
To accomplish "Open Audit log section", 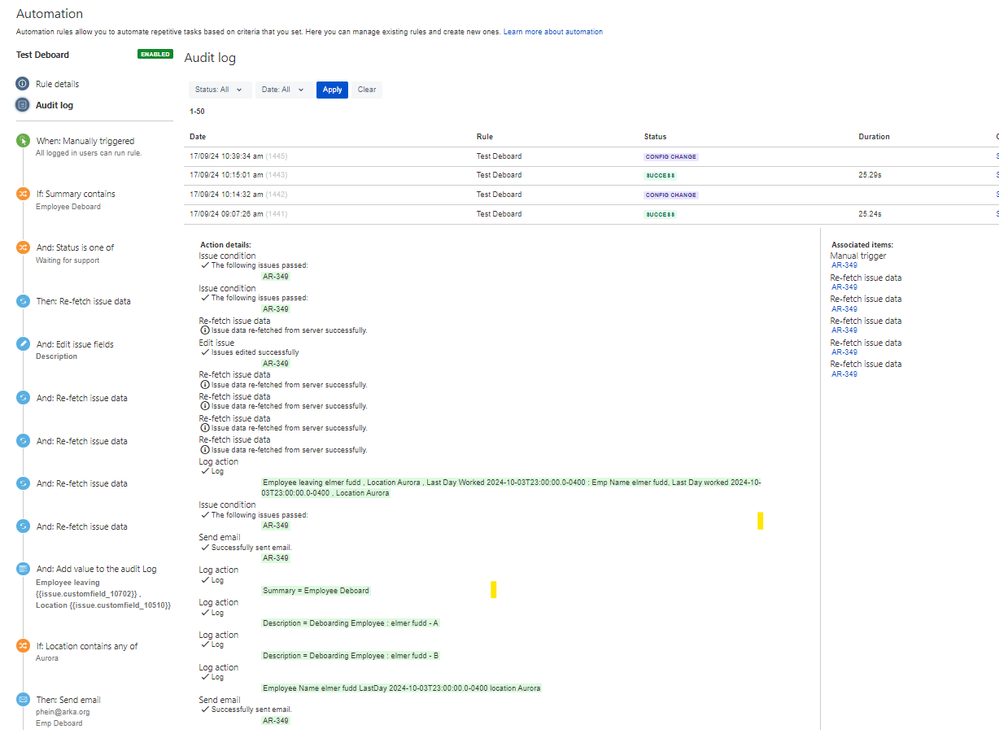I will [x=54, y=105].
